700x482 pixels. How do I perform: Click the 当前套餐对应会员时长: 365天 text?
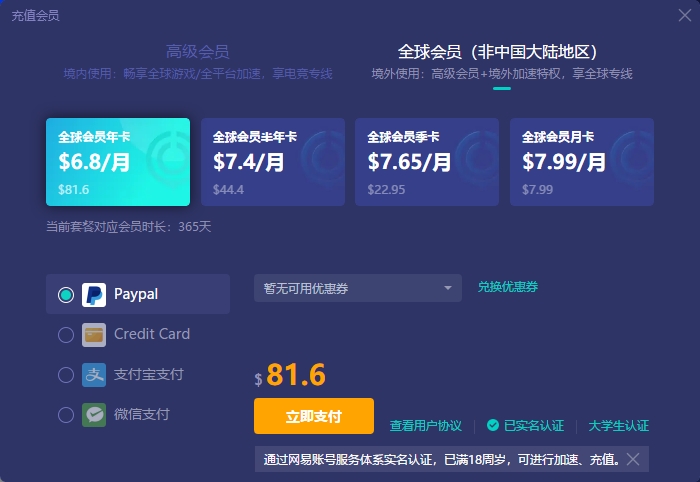pyautogui.click(x=129, y=227)
